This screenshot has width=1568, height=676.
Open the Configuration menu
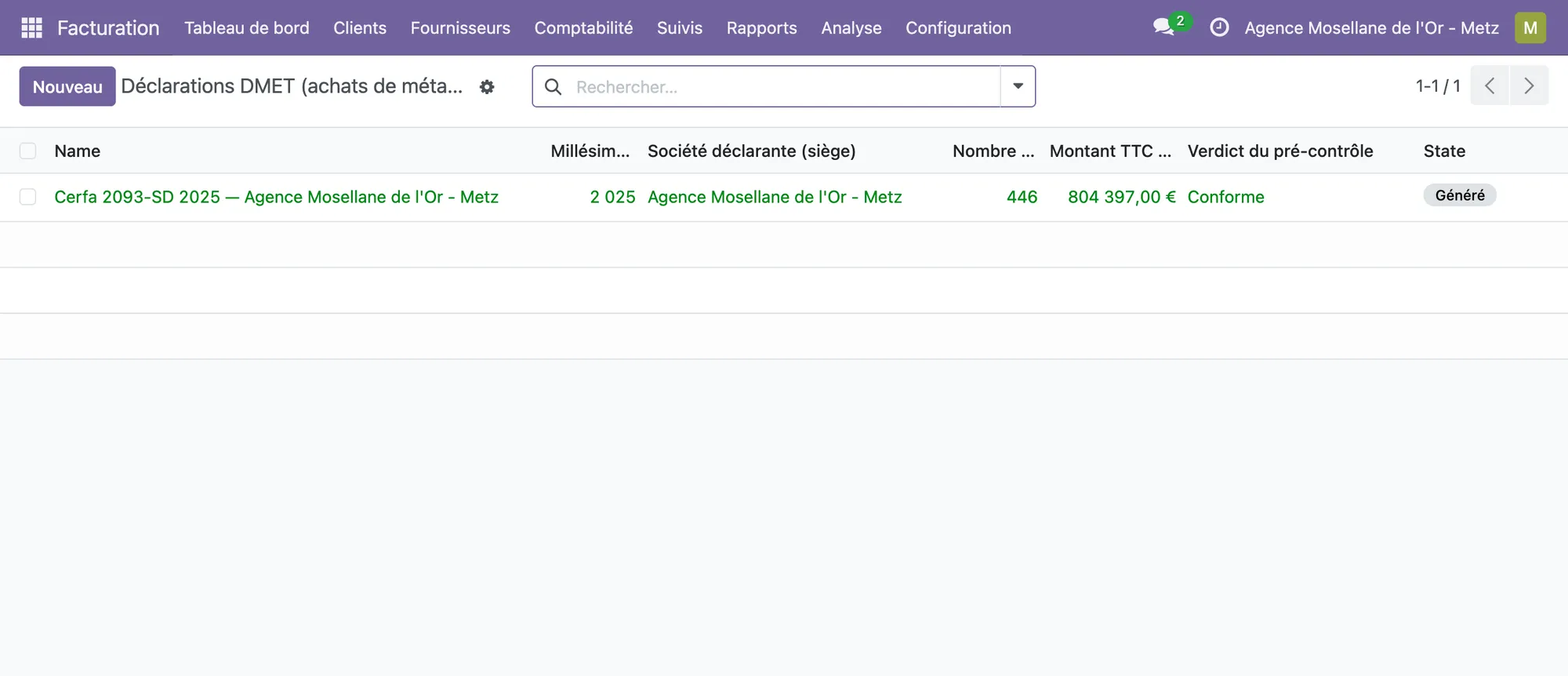point(958,28)
